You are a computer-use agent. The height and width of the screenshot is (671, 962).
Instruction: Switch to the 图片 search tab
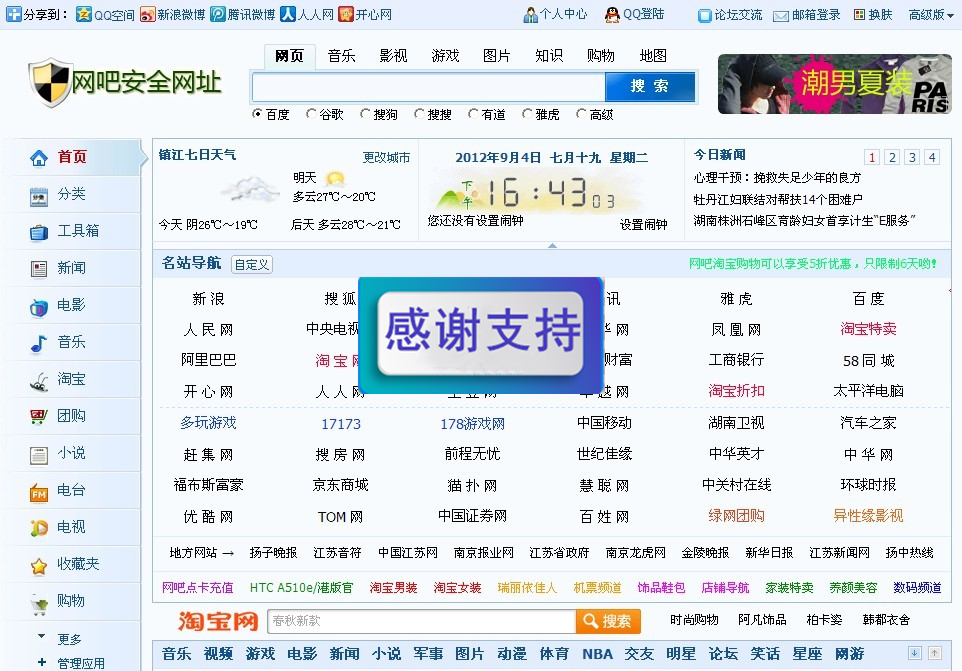point(497,56)
